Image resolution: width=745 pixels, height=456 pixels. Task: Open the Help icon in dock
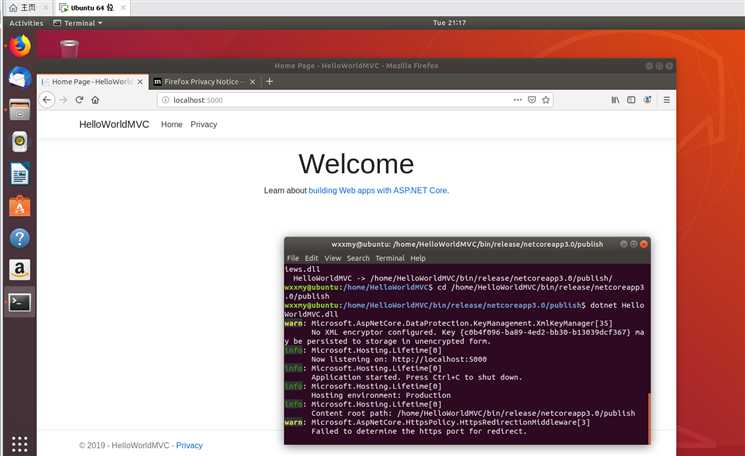[19, 238]
